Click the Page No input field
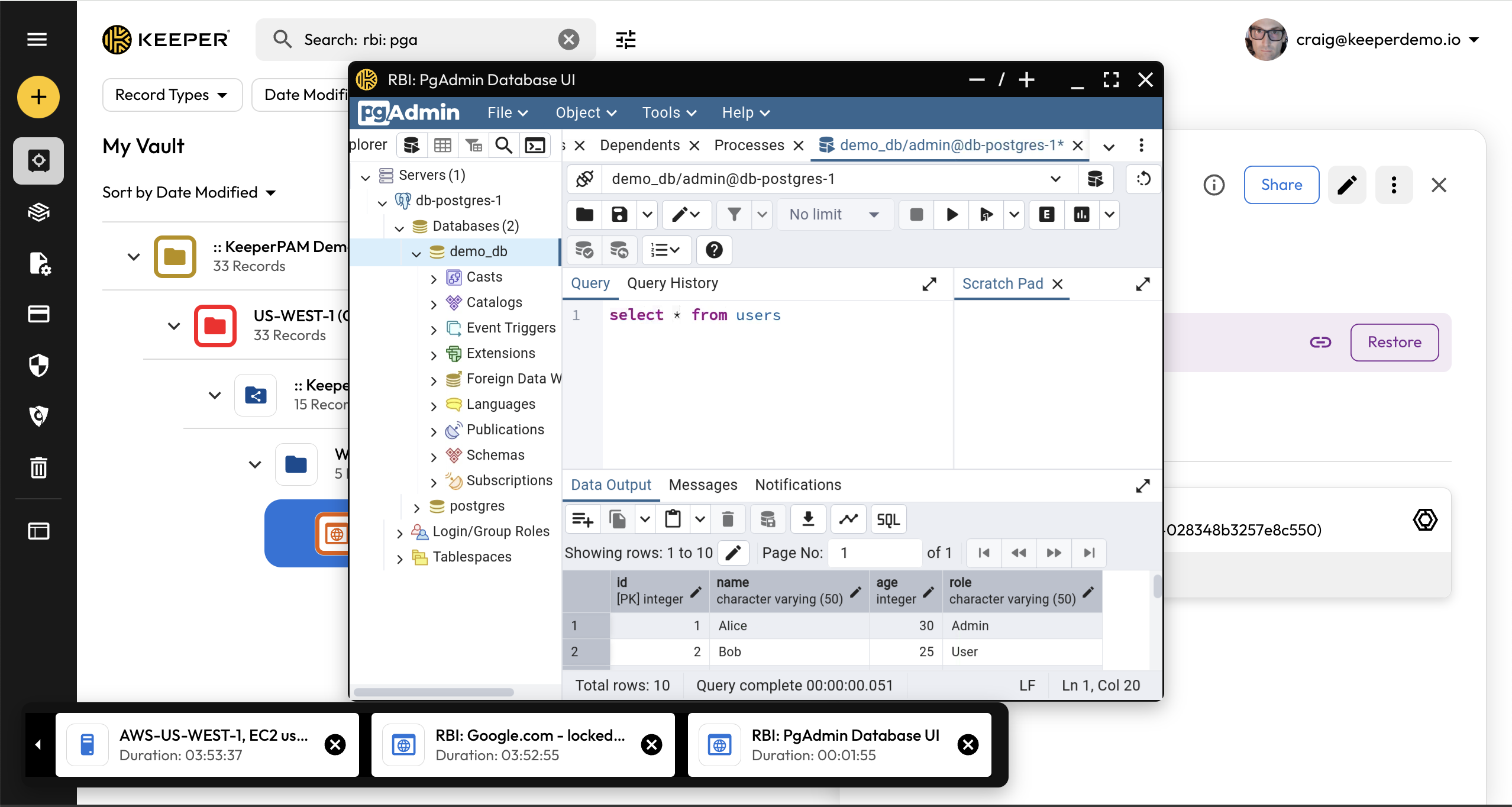The height and width of the screenshot is (807, 1512). pos(874,553)
